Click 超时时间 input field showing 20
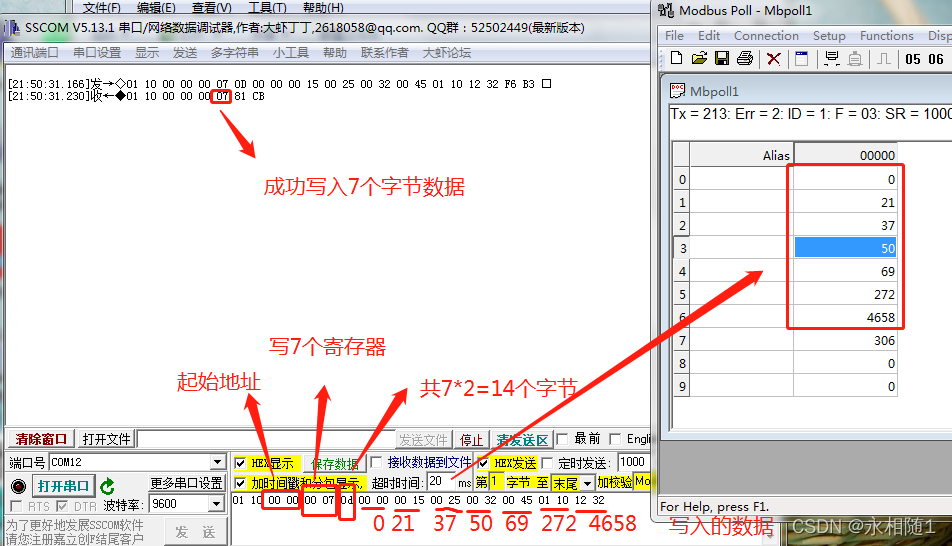This screenshot has height=546, width=952. [x=441, y=482]
